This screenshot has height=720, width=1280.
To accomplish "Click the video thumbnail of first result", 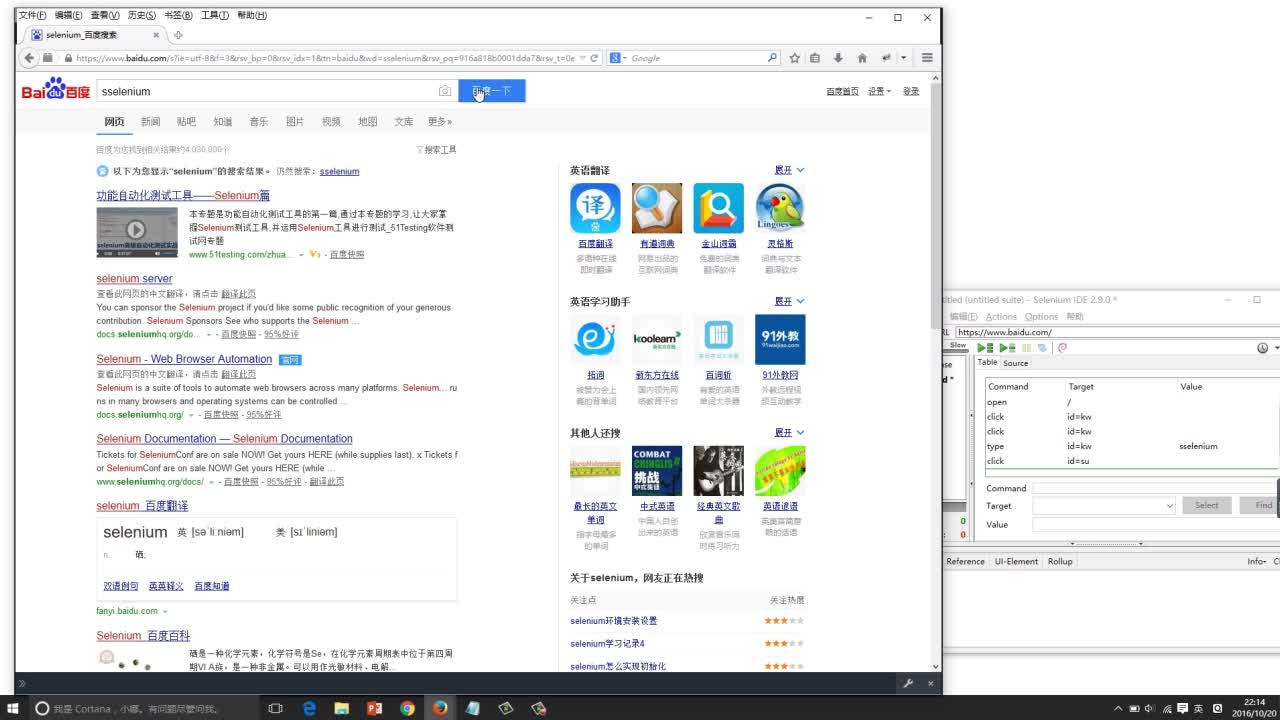I will (x=137, y=232).
